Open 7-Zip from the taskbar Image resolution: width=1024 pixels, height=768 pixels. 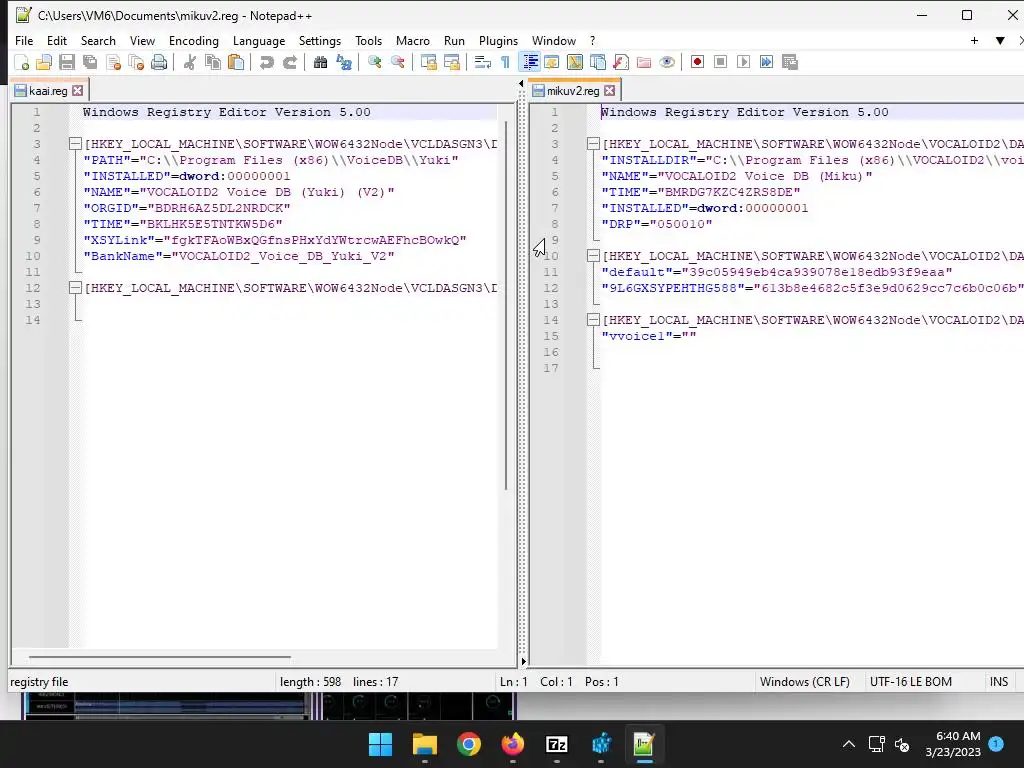coord(556,744)
